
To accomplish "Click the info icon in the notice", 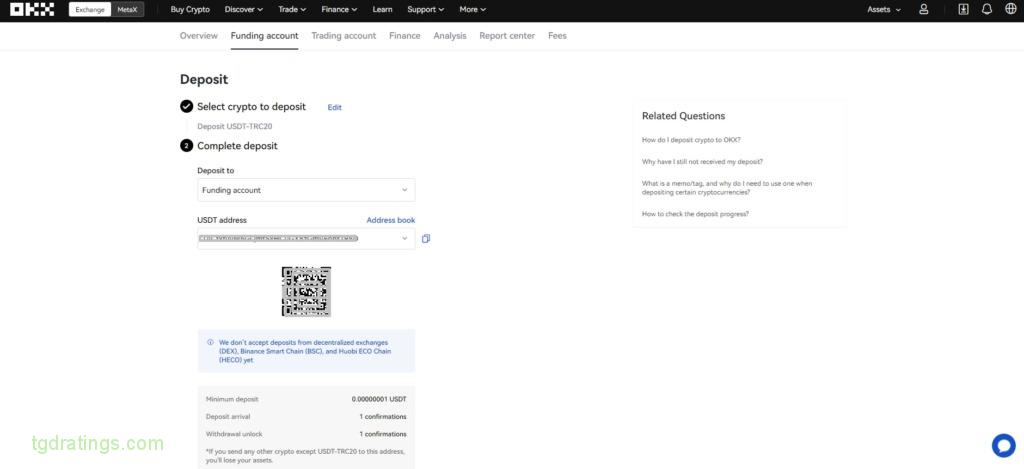I will (x=210, y=342).
